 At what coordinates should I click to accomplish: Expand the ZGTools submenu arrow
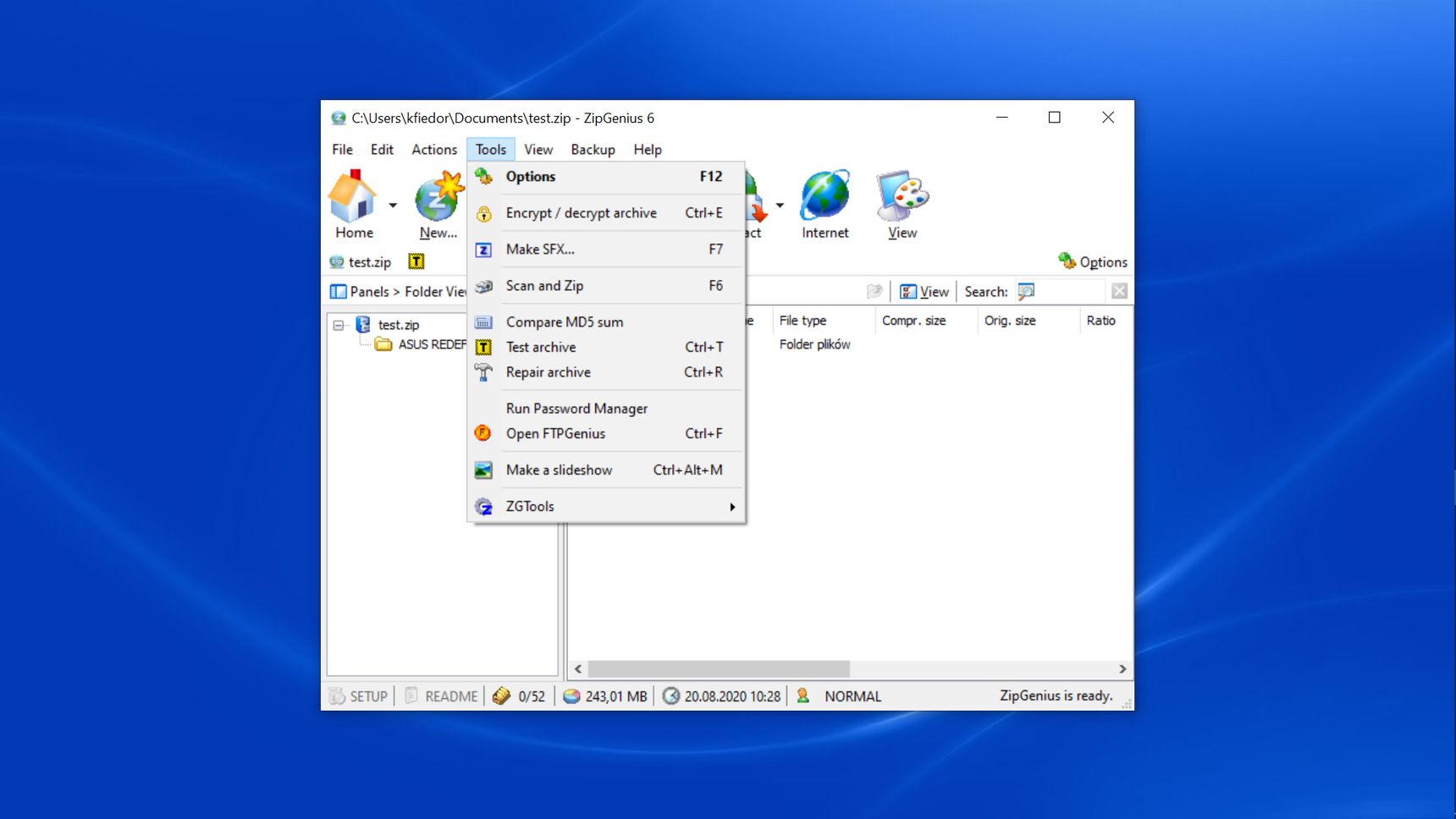[732, 507]
